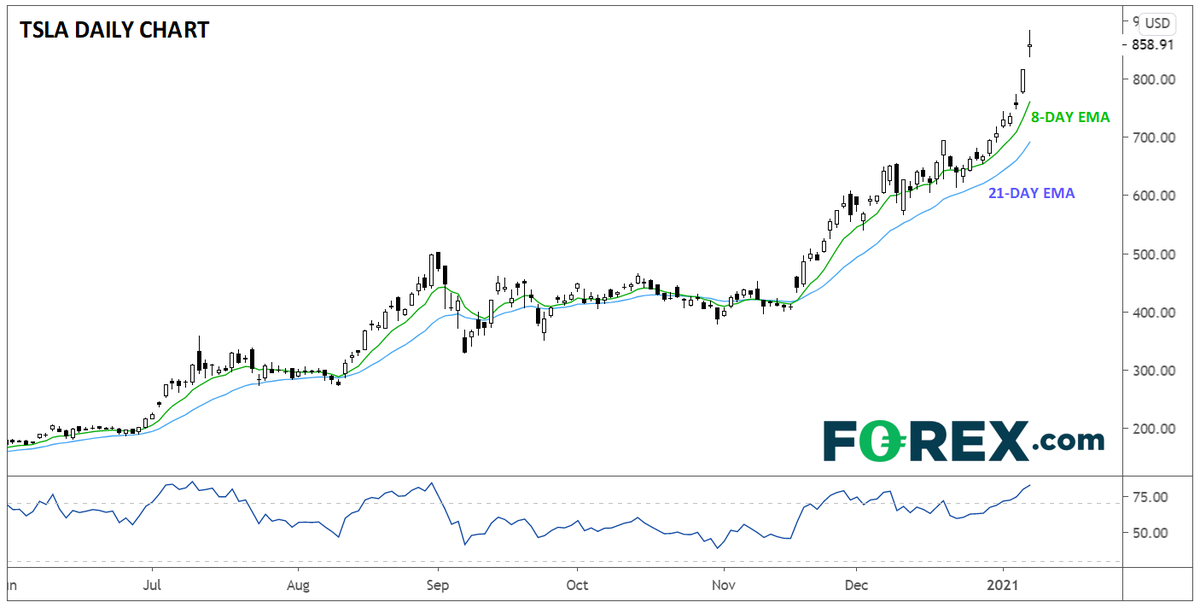
Task: Click the 700.00 price axis label
Action: 1153,137
